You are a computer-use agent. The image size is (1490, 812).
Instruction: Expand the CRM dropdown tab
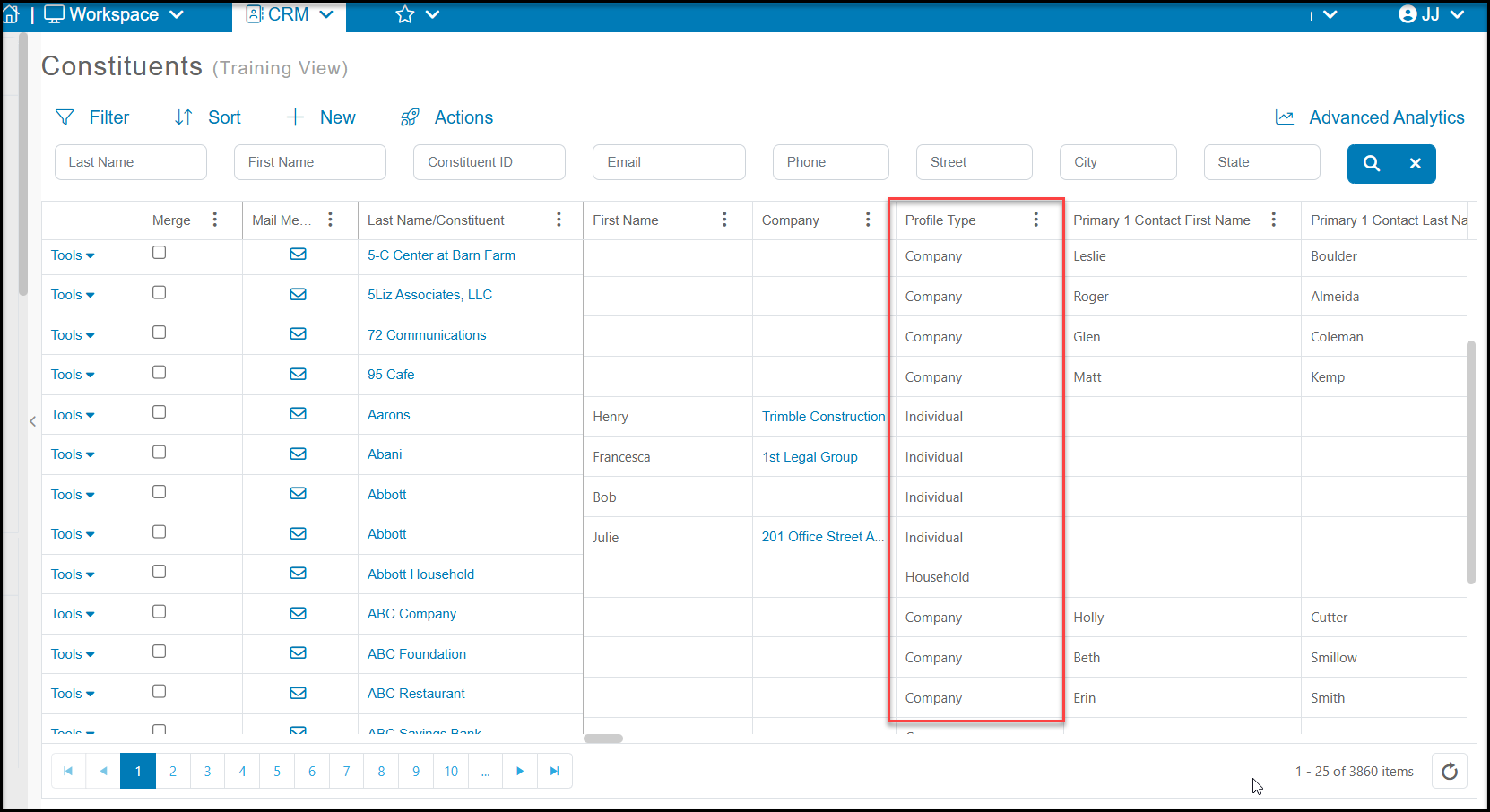326,14
